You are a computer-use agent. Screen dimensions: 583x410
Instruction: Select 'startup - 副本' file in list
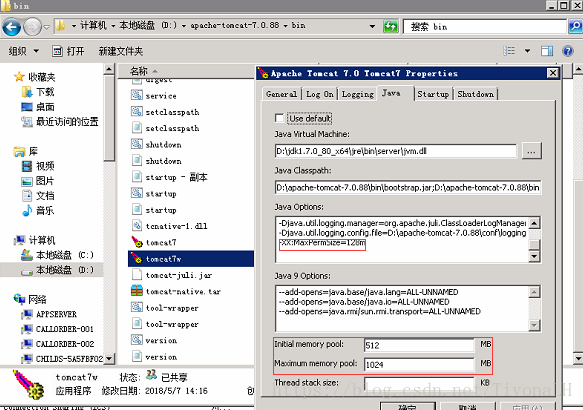(169, 177)
